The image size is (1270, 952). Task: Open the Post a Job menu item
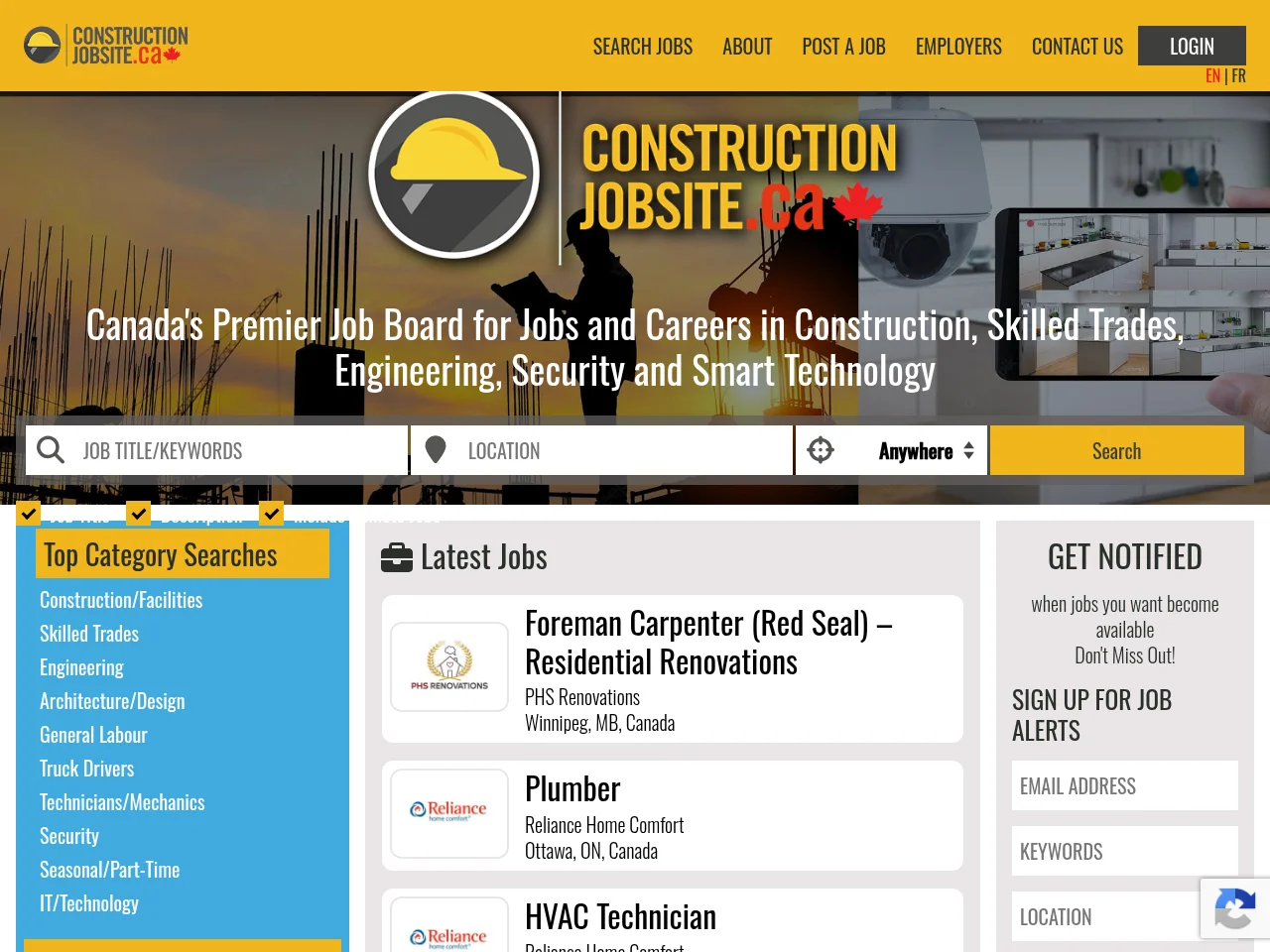point(844,47)
